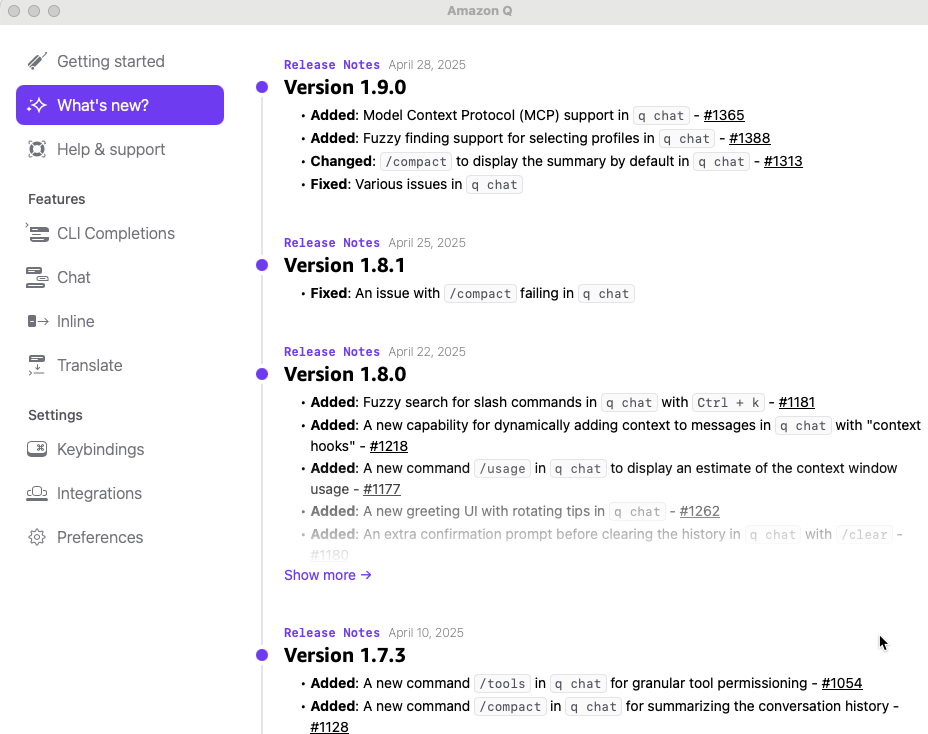Viewport: 928px width, 734px height.
Task: Click the Help & support lifebuoy icon
Action: (x=37, y=149)
